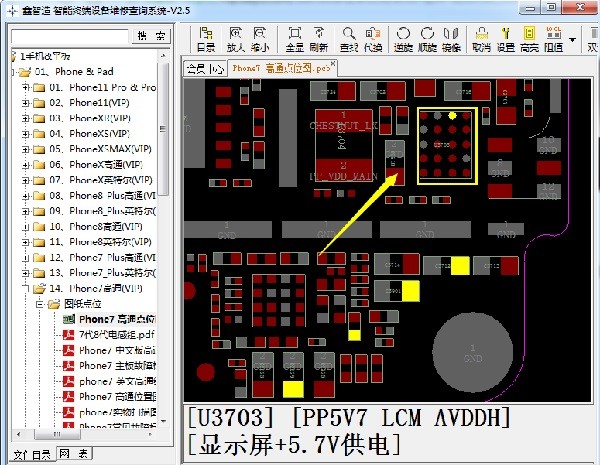Expand the 07. PhoneX英特尔(VIP) folder
Viewport: 600px width, 465px height.
[26, 180]
